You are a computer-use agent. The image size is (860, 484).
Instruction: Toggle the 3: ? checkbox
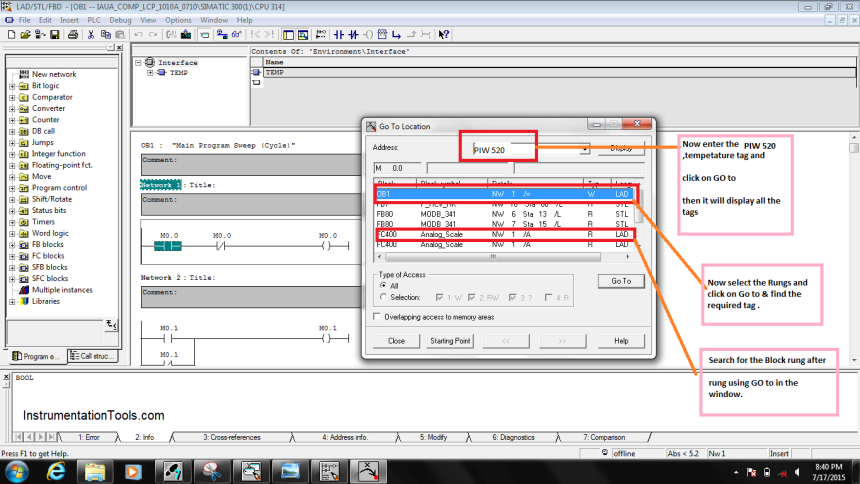pyautogui.click(x=512, y=297)
